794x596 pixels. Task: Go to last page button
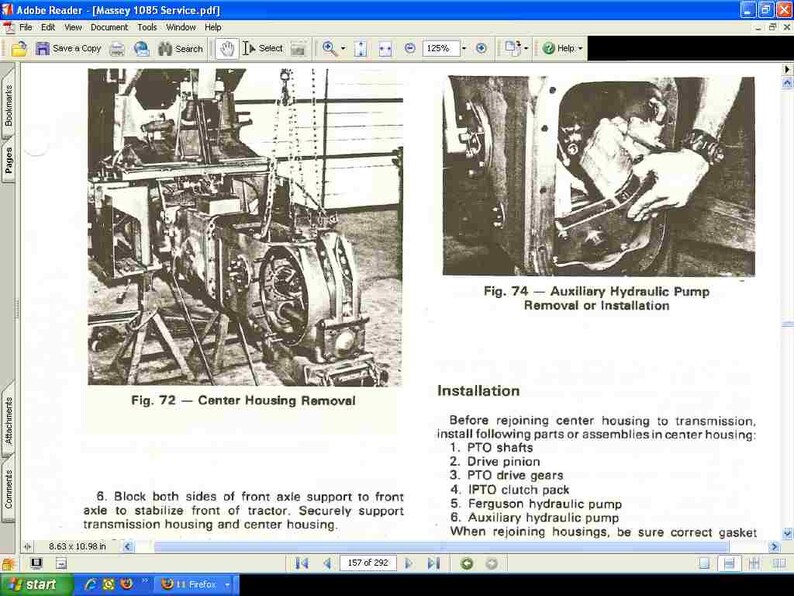[434, 563]
